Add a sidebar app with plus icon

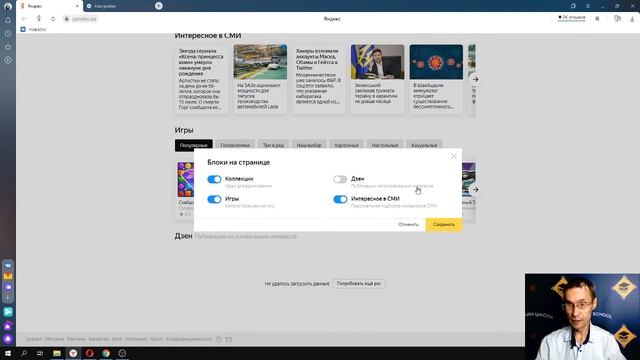(8, 298)
